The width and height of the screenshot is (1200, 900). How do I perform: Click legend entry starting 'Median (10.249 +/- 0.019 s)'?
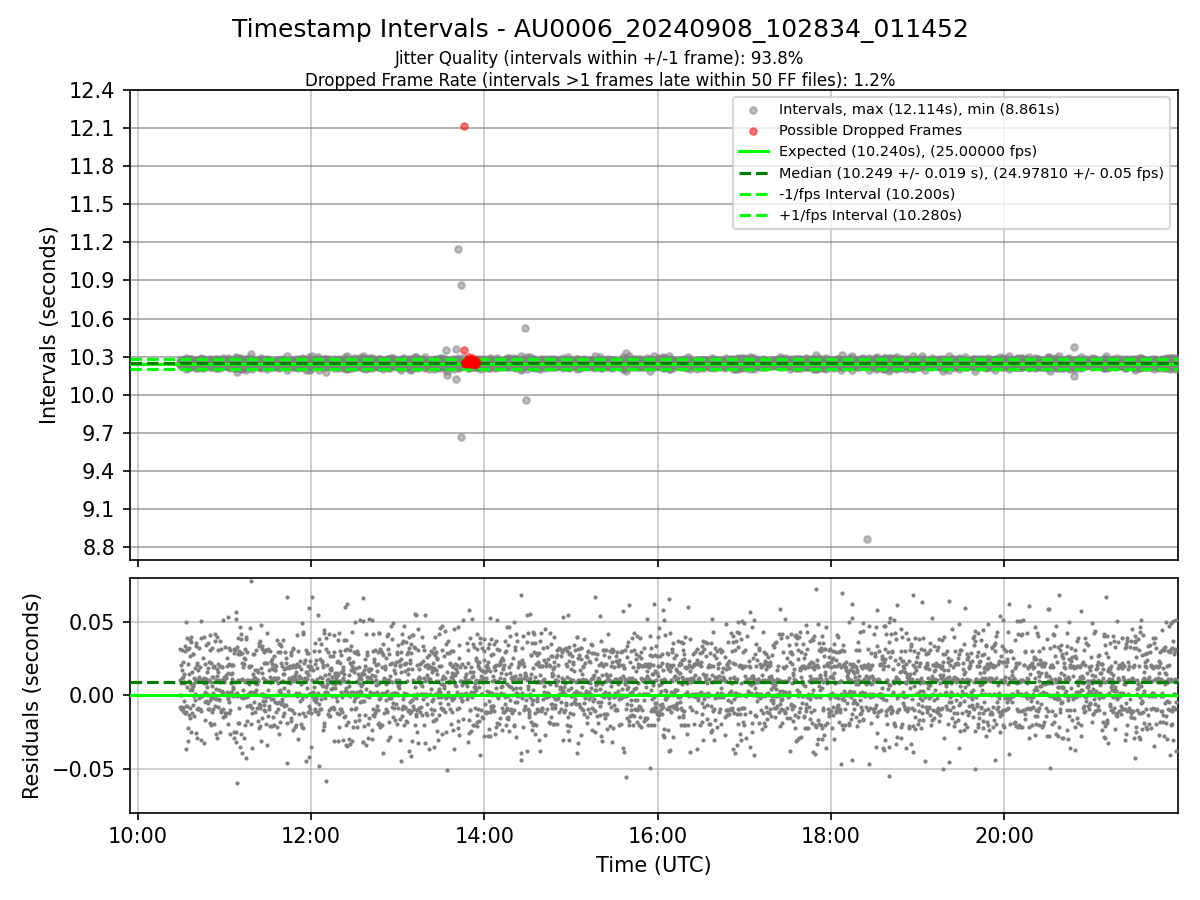coord(971,172)
